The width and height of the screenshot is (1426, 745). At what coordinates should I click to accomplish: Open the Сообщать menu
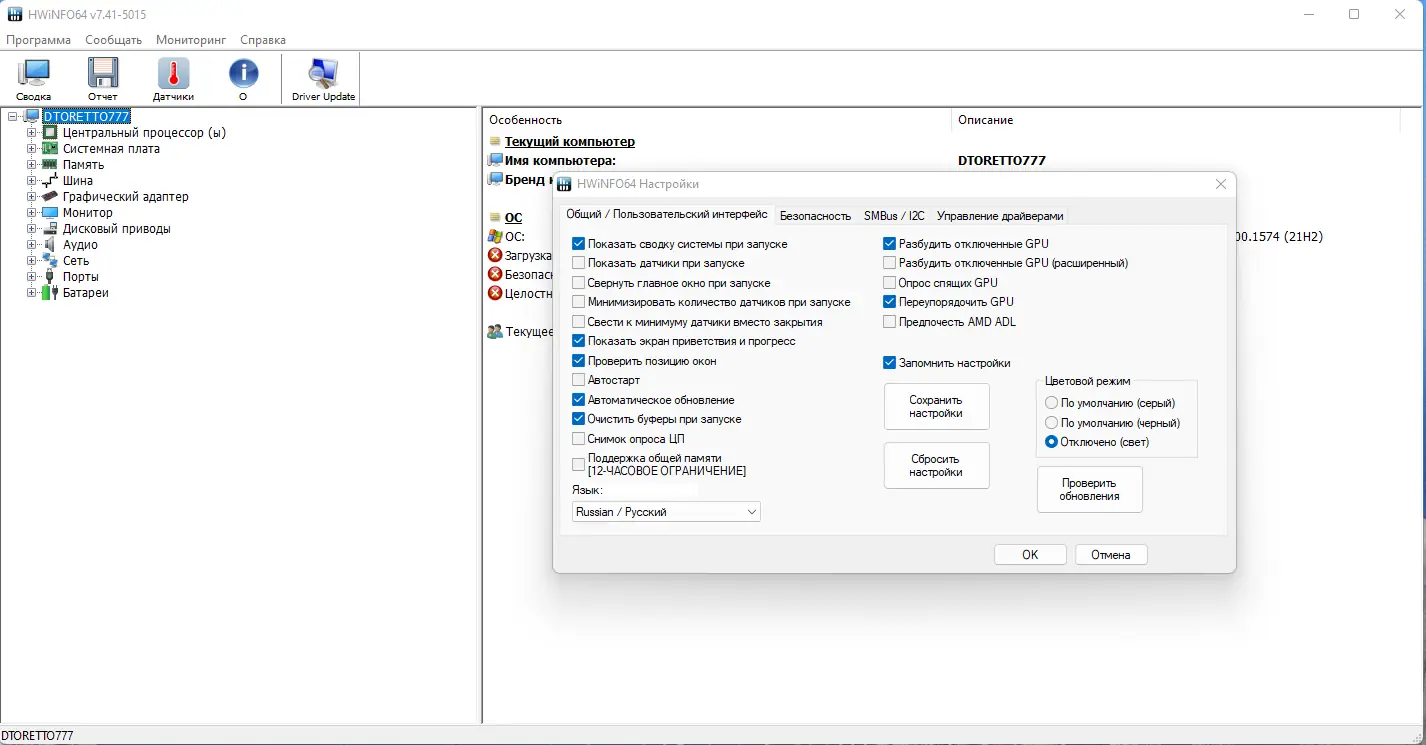click(x=114, y=40)
